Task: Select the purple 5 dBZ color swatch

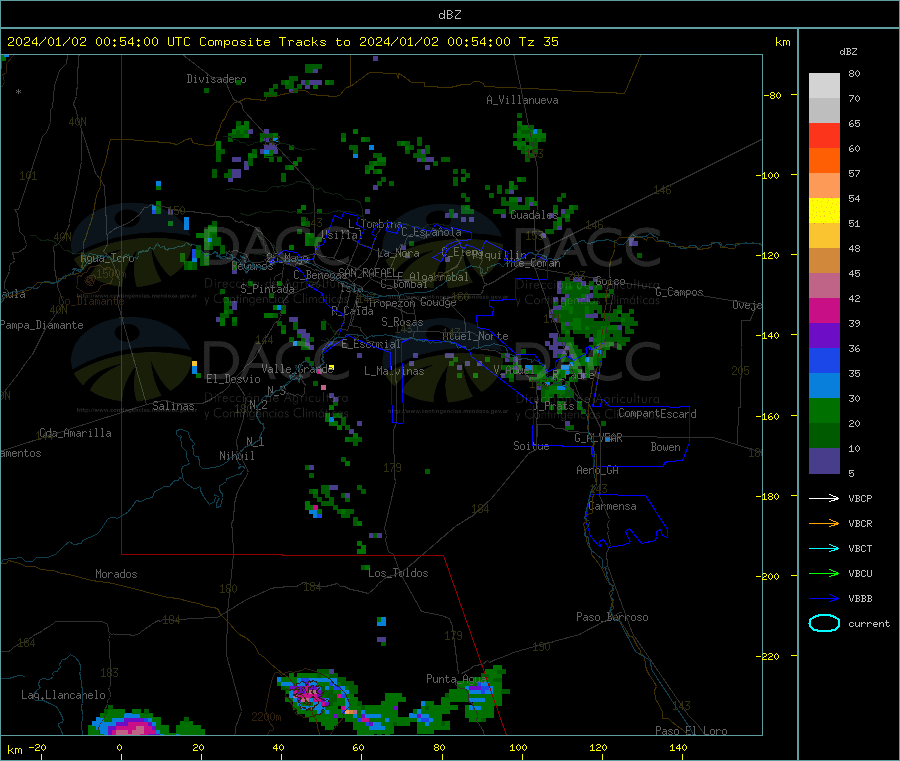Action: tap(824, 461)
